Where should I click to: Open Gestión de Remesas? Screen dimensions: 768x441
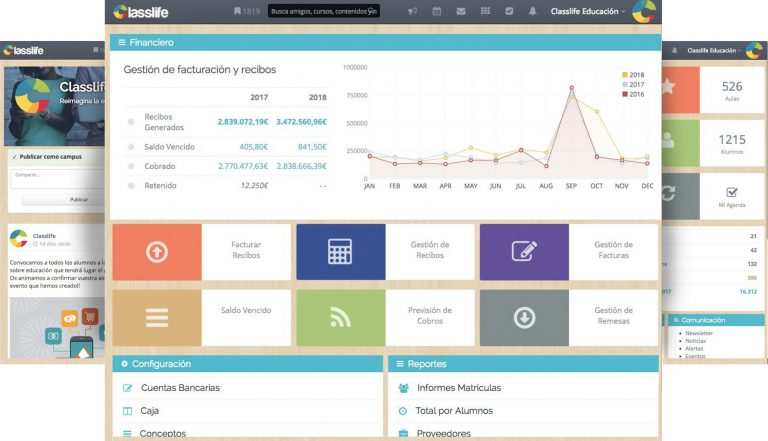pos(613,316)
